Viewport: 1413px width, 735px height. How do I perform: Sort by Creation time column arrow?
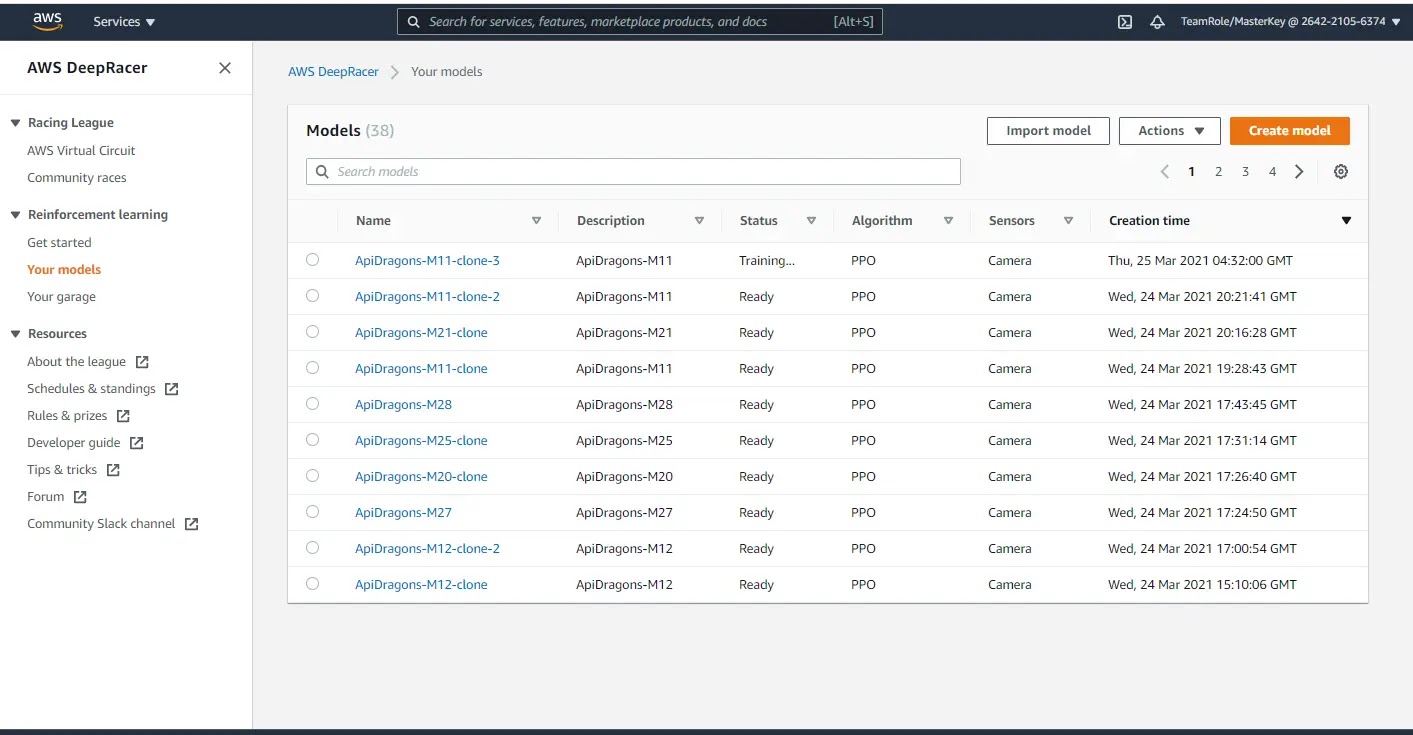tap(1346, 221)
